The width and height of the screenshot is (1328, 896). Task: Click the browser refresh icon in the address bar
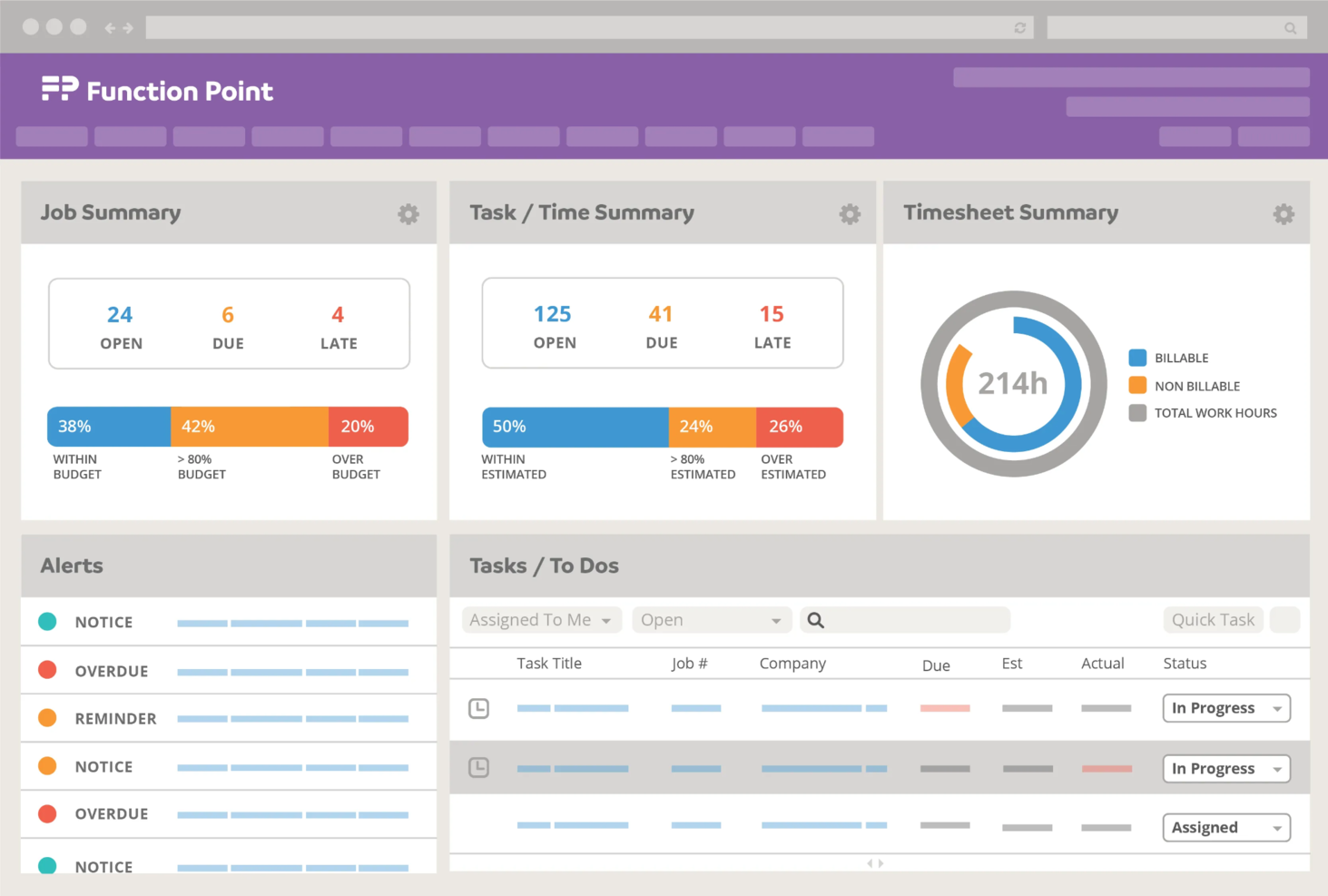click(x=1018, y=27)
